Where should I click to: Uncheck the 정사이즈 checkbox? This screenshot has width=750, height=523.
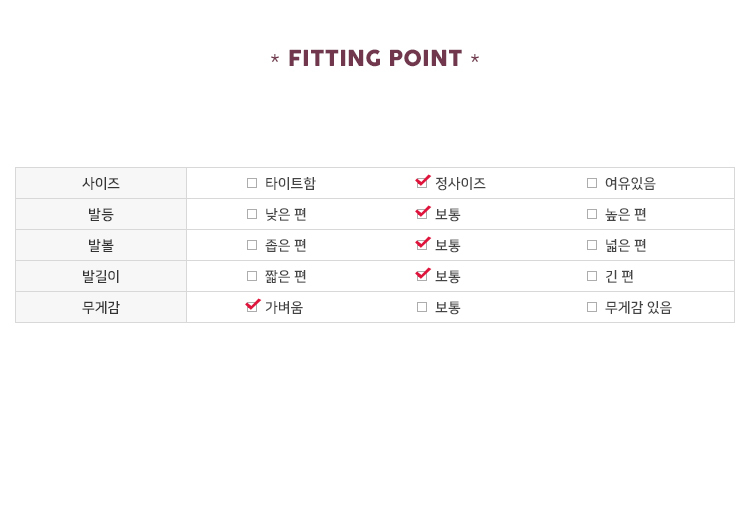click(422, 183)
